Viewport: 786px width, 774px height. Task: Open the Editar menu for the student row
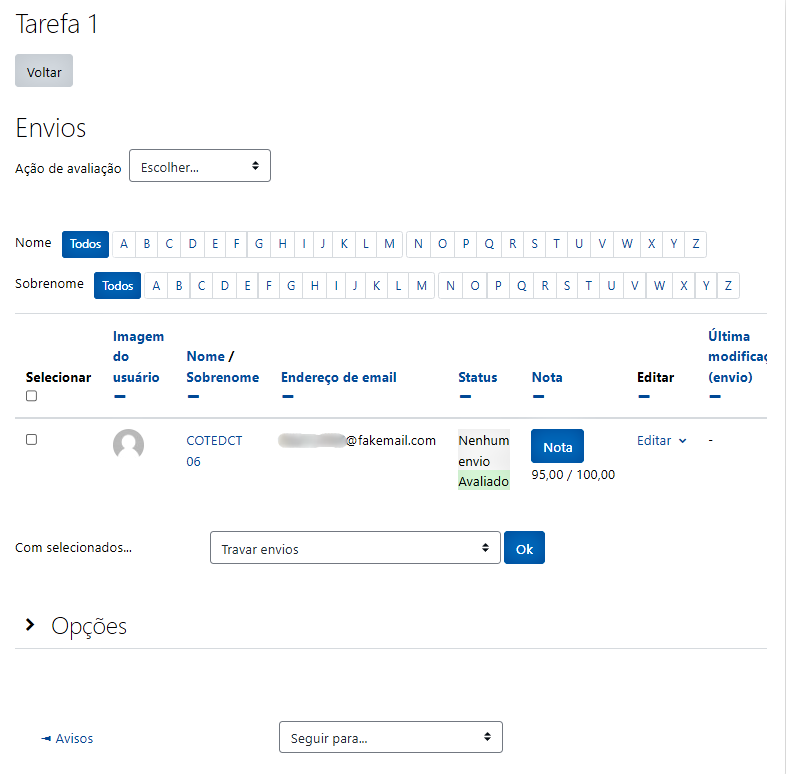(x=662, y=441)
